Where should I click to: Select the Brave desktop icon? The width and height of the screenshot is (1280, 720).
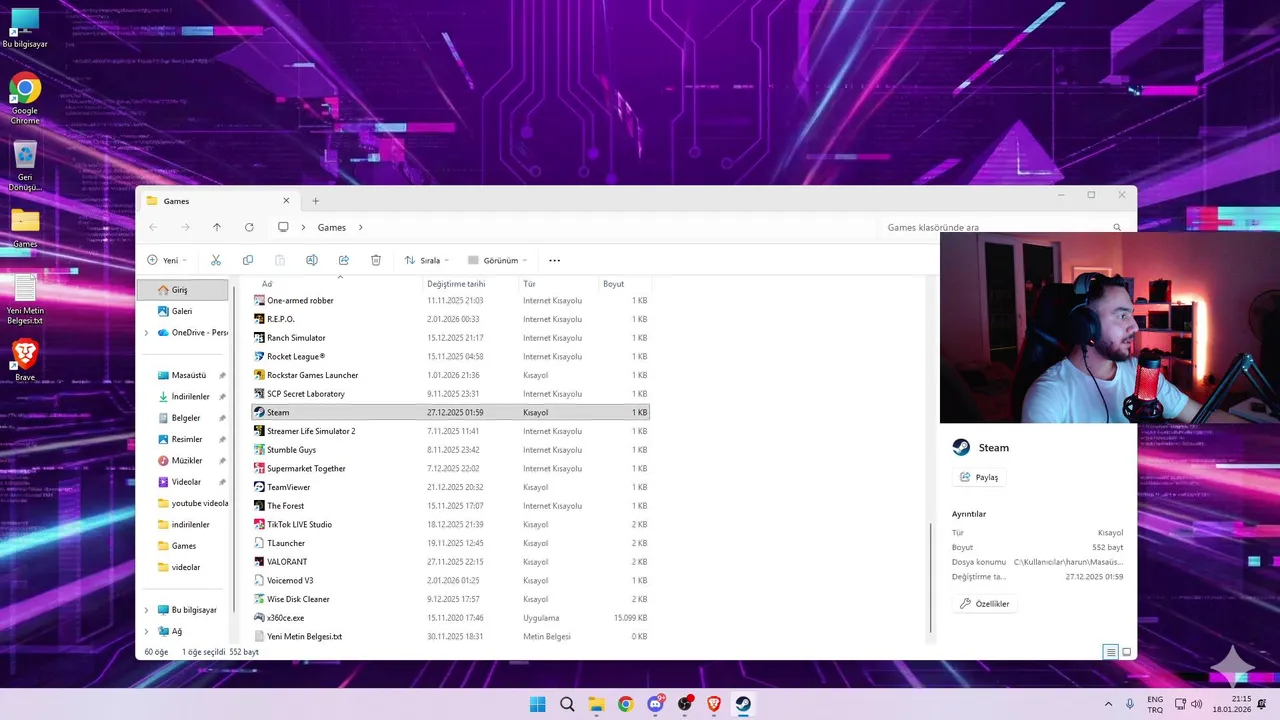pos(25,361)
